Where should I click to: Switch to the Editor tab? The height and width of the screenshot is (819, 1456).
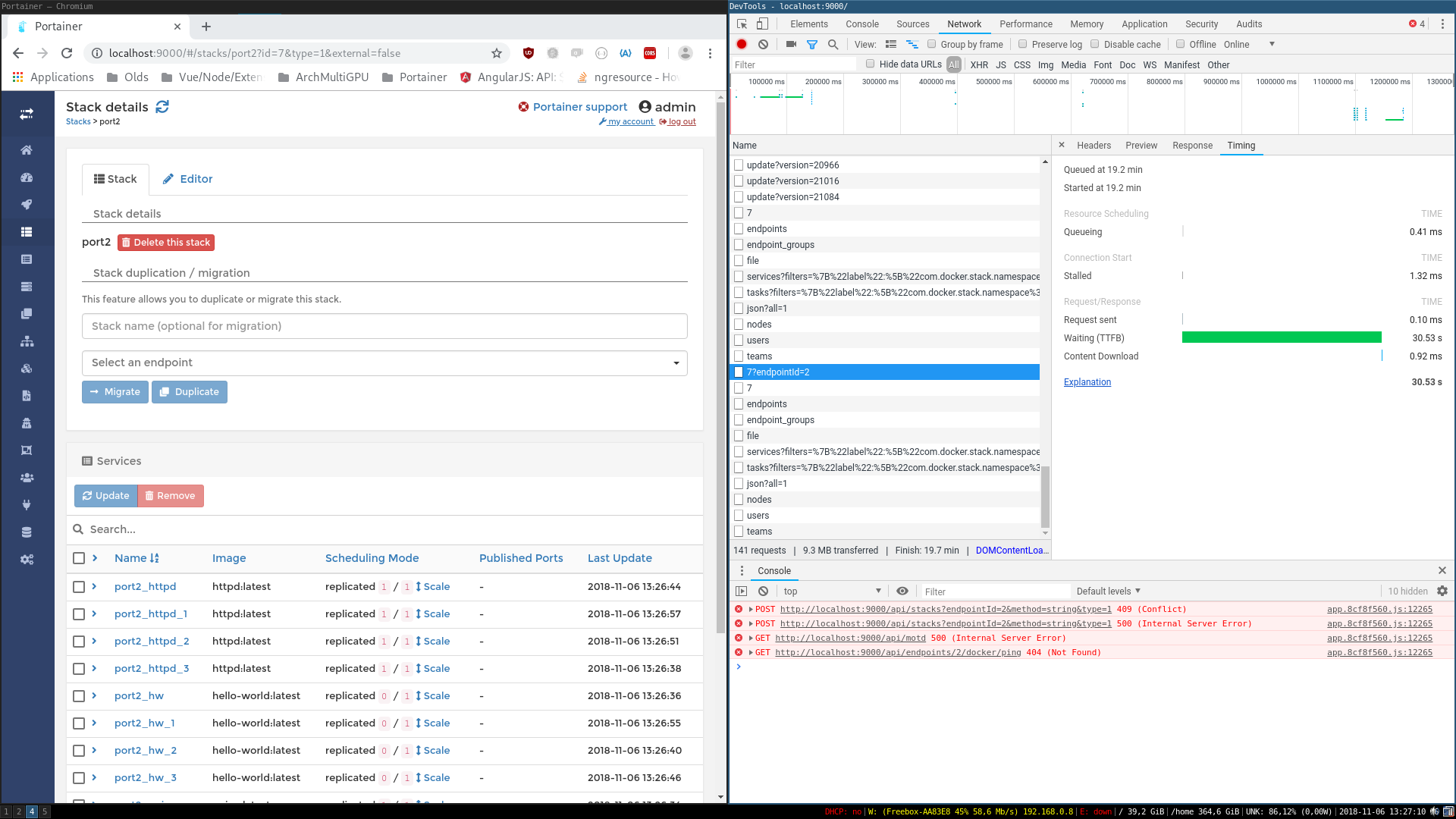pos(187,179)
